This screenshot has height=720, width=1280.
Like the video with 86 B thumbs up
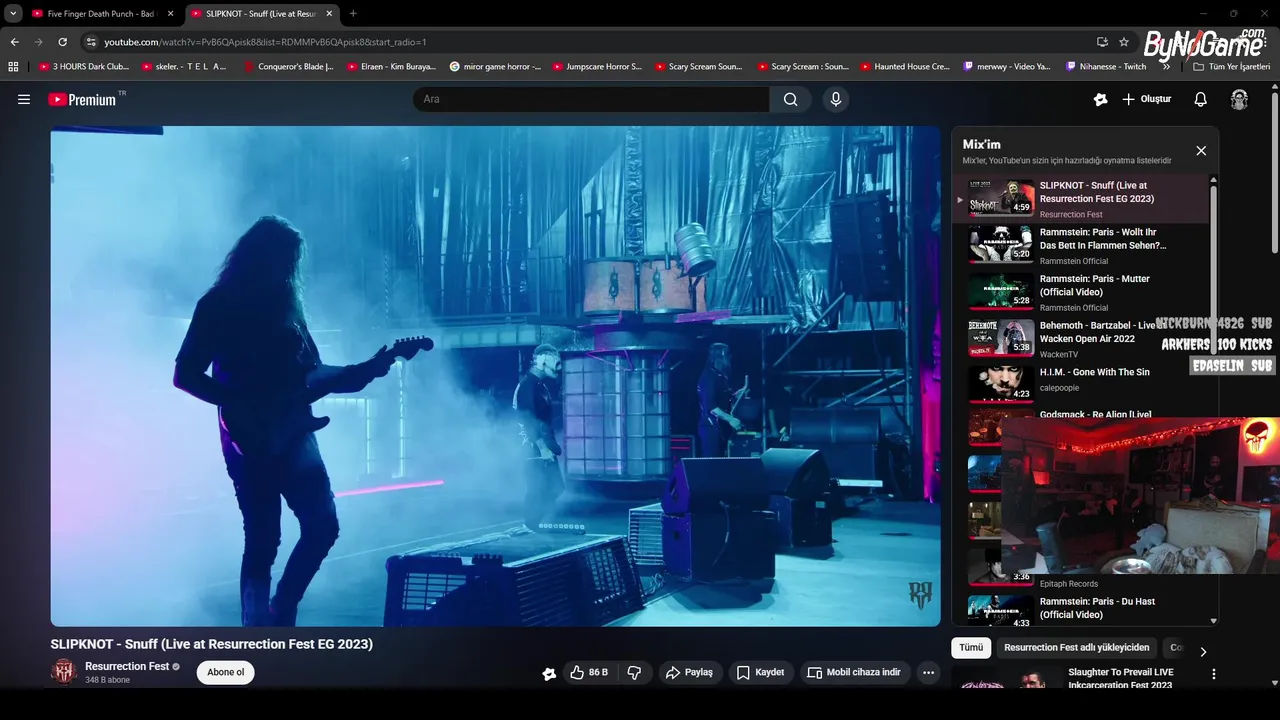589,672
